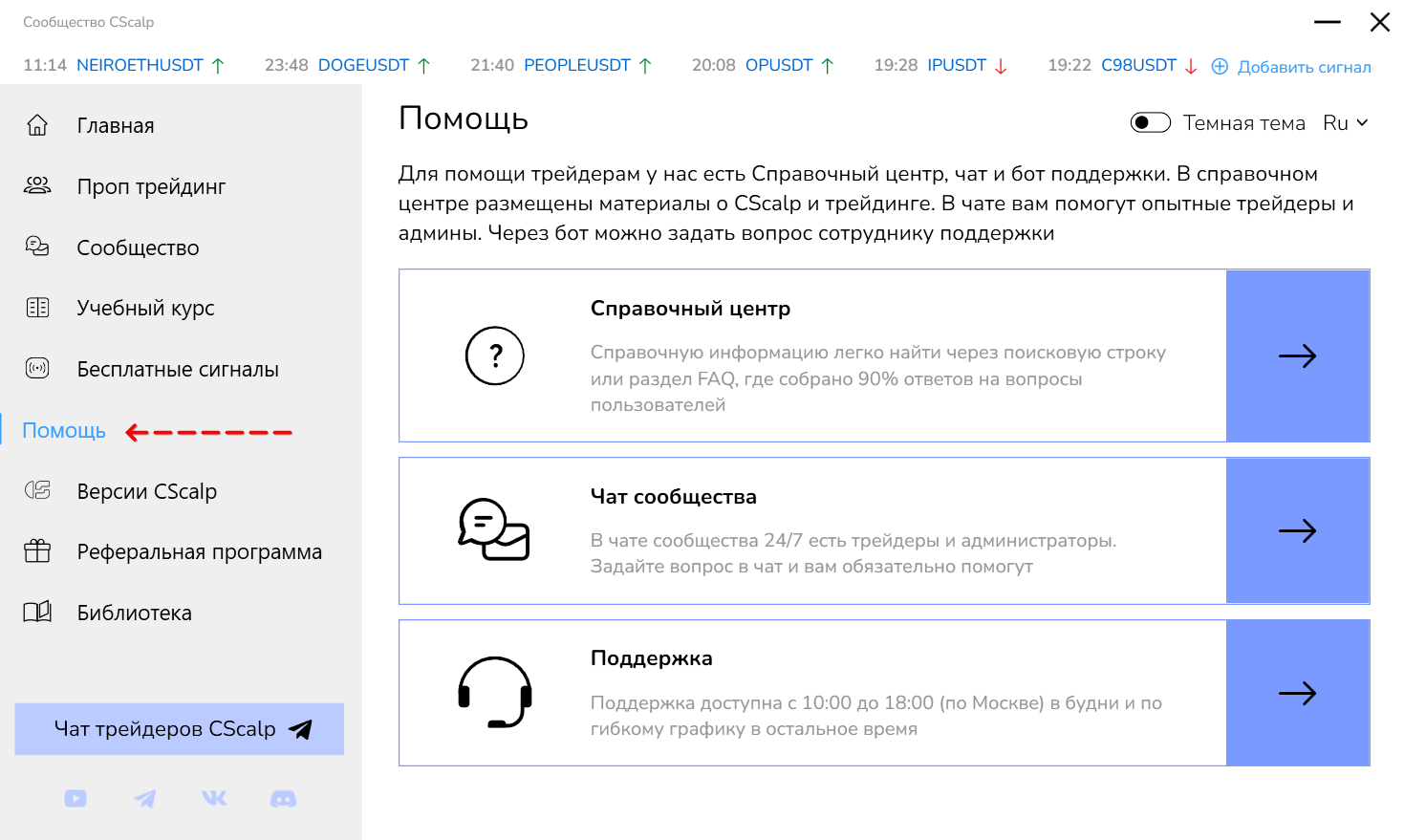Click the 11:14 signal timestamp

(45, 65)
